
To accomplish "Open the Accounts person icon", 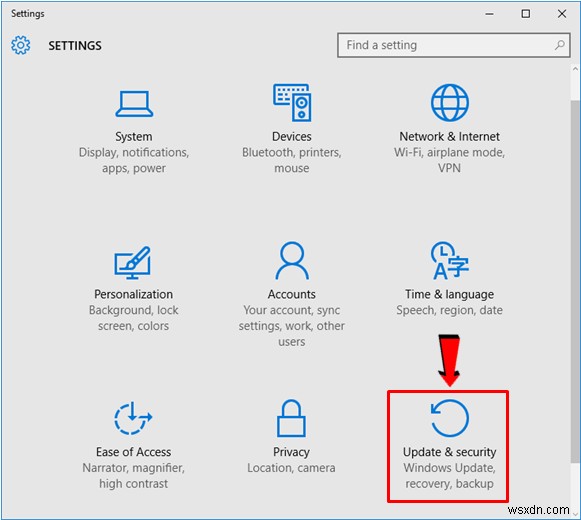I will pyautogui.click(x=292, y=261).
